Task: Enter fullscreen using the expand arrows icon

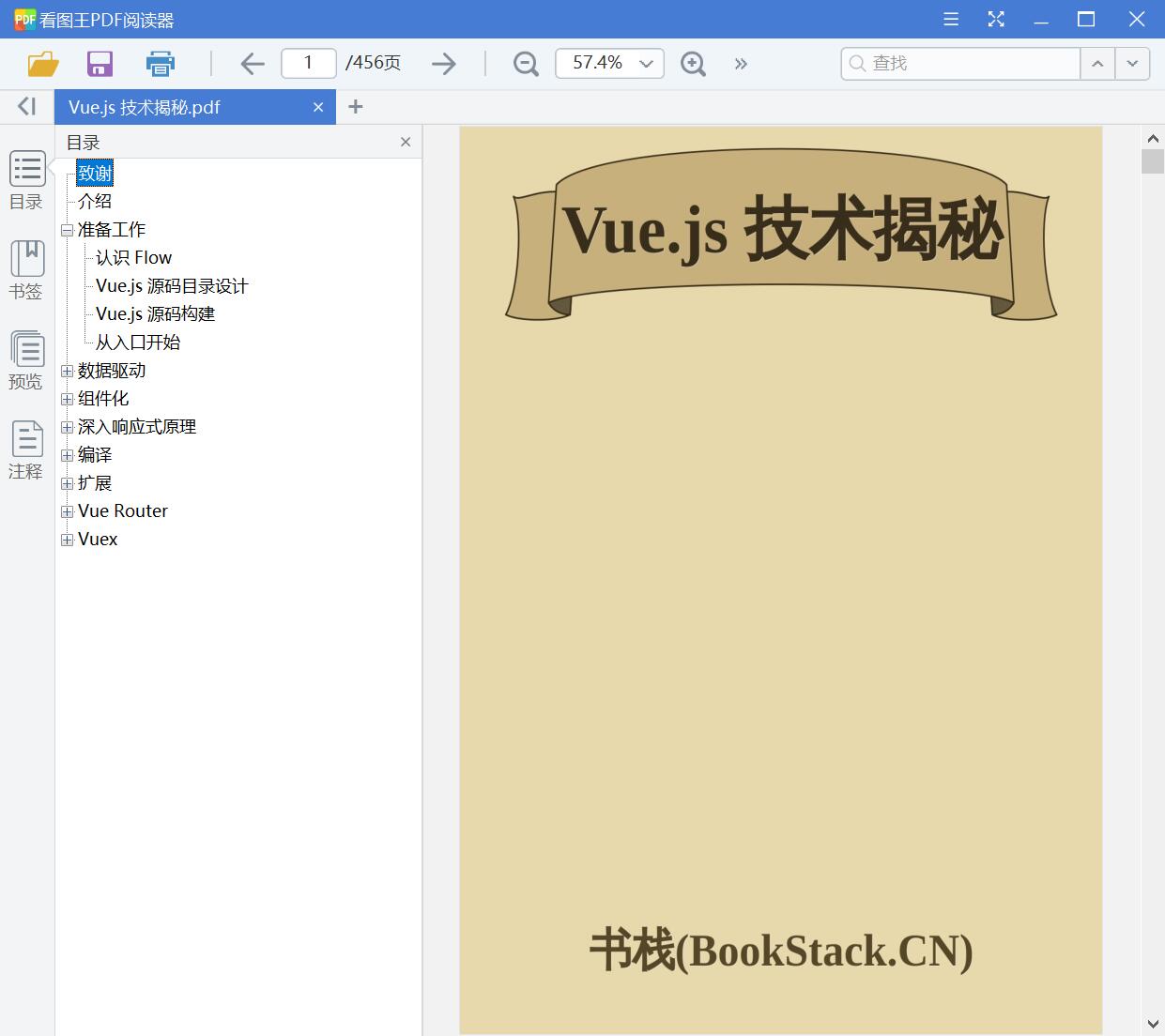Action: click(996, 19)
